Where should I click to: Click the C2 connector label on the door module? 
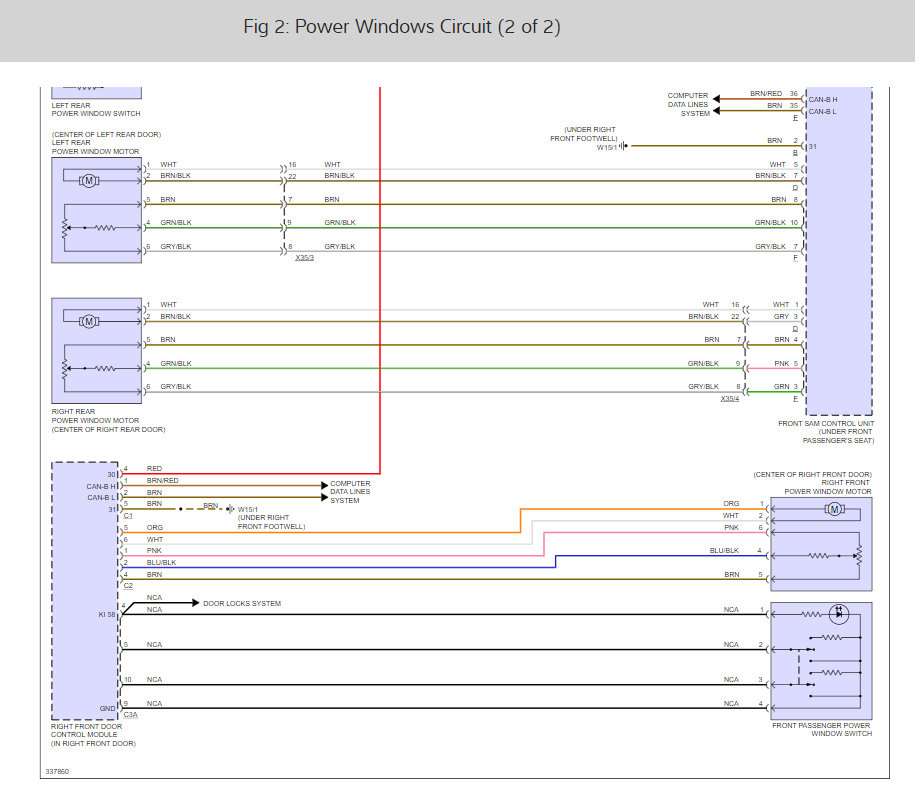(128, 585)
